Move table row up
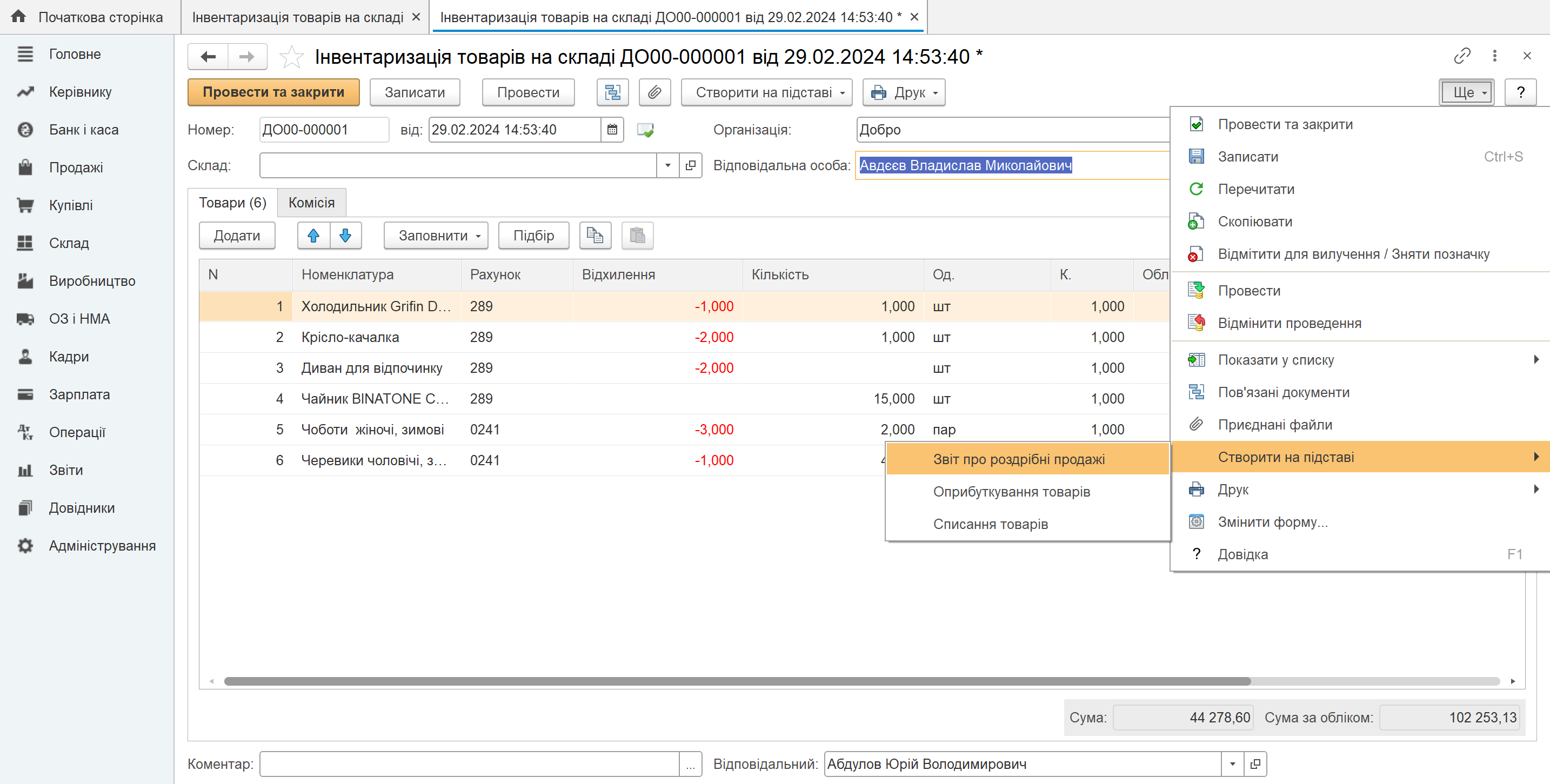 (x=313, y=236)
